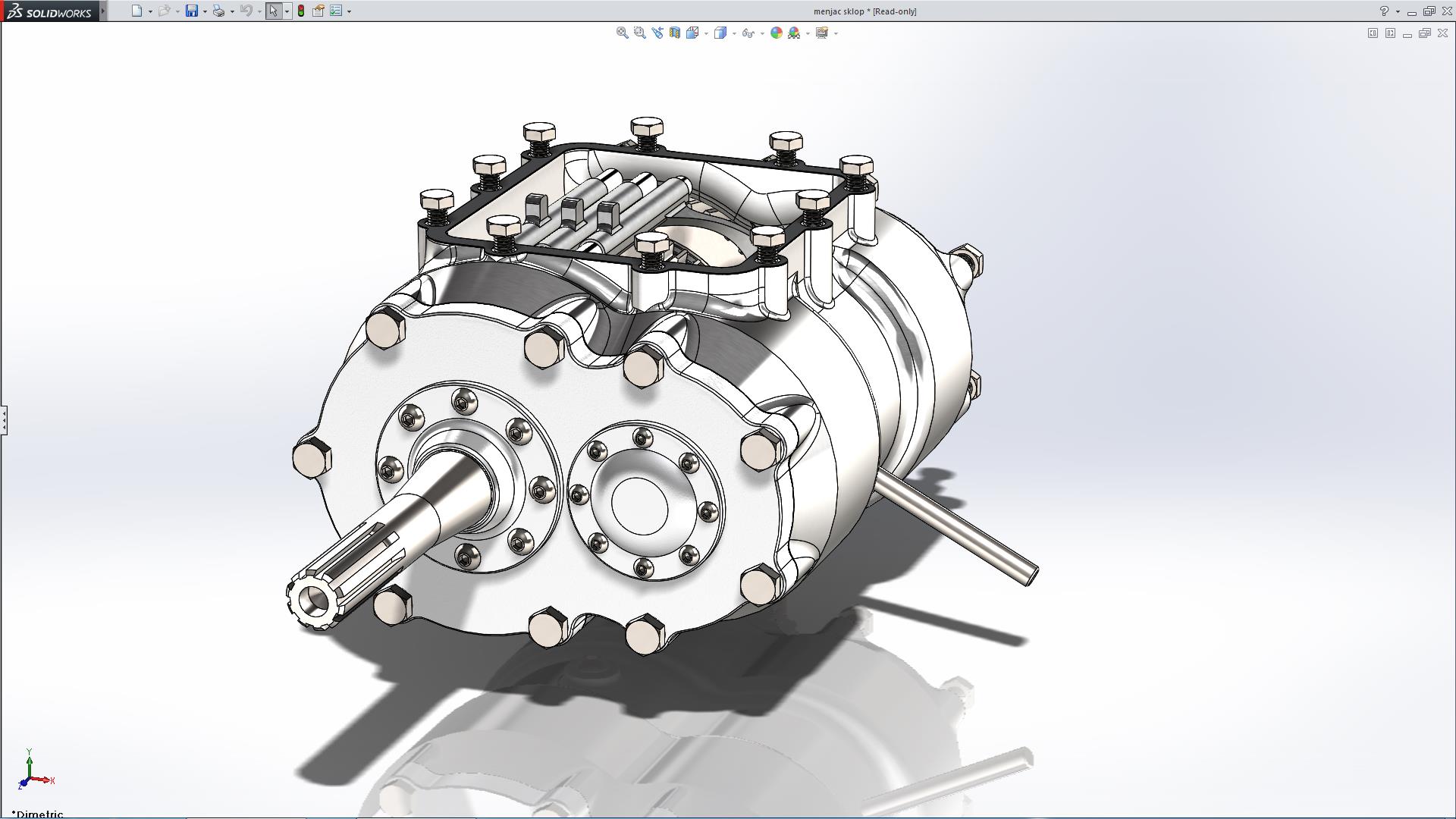
Task: Click the View Orientation cube icon
Action: pyautogui.click(x=692, y=33)
